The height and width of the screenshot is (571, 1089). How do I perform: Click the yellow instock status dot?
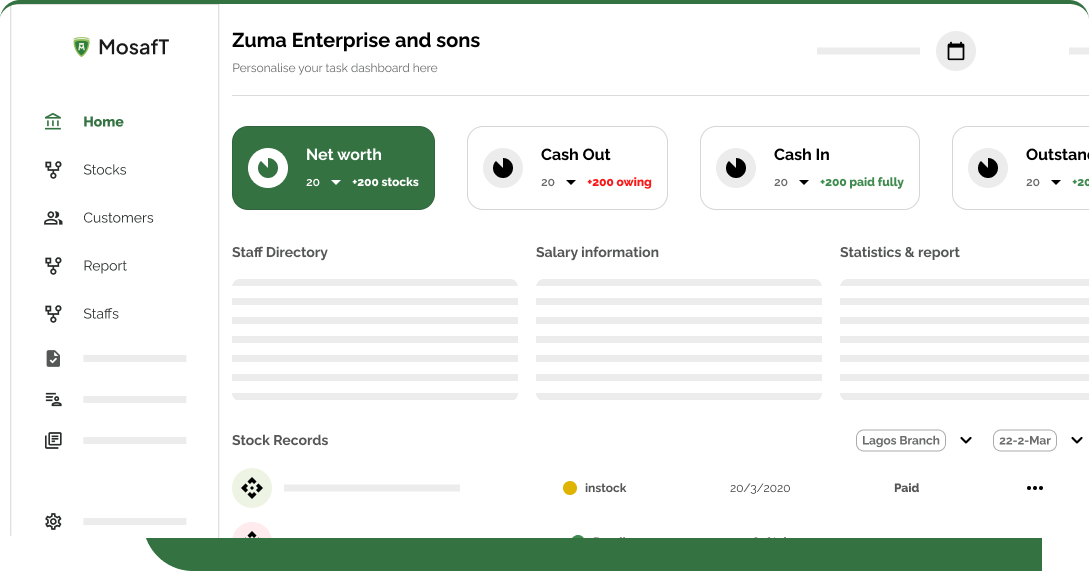(x=570, y=488)
